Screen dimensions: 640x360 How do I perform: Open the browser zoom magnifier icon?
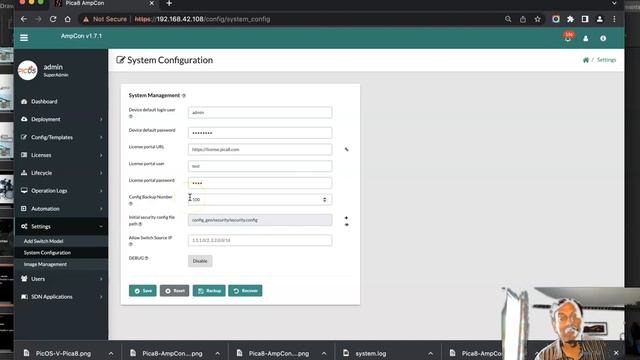(x=508, y=19)
